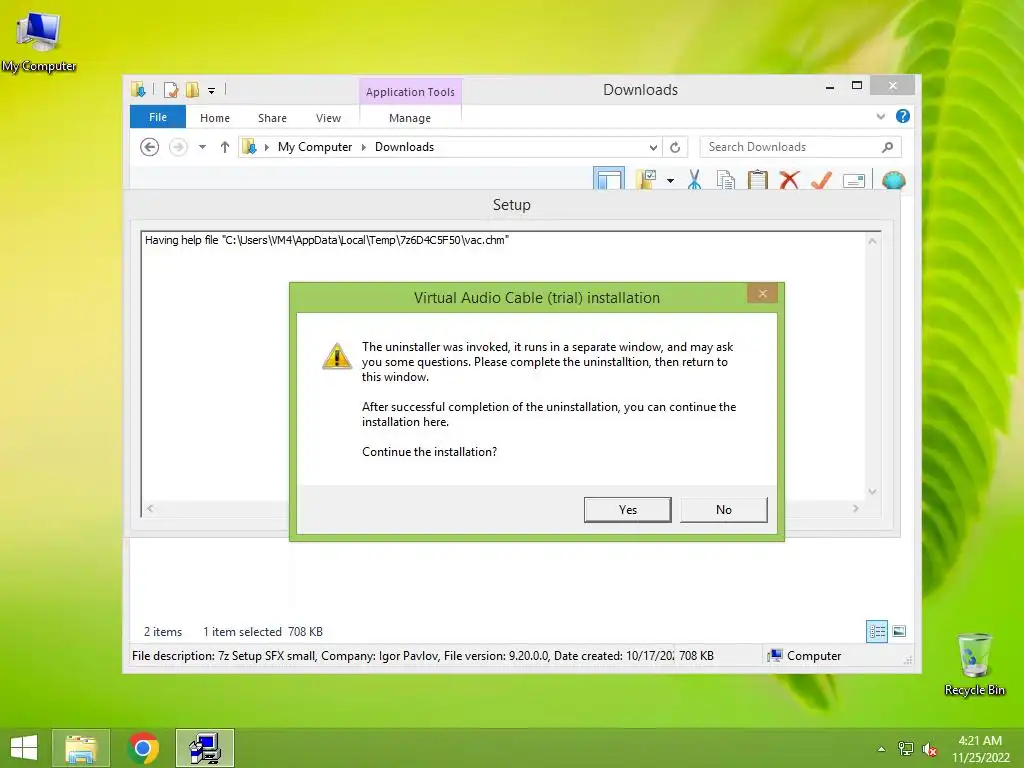1024x768 pixels.
Task: Open the recent locations dropdown arrow
Action: click(x=202, y=147)
